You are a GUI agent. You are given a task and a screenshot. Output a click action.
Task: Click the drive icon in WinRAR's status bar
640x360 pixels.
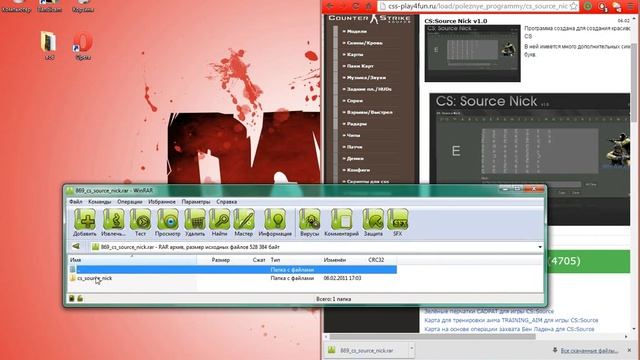tap(72, 298)
